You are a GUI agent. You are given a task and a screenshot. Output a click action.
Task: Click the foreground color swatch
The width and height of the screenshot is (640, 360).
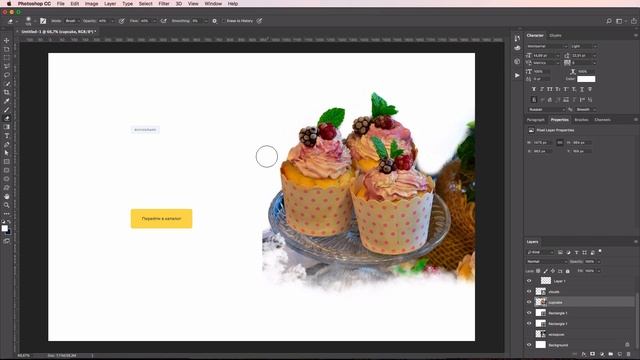click(4, 228)
